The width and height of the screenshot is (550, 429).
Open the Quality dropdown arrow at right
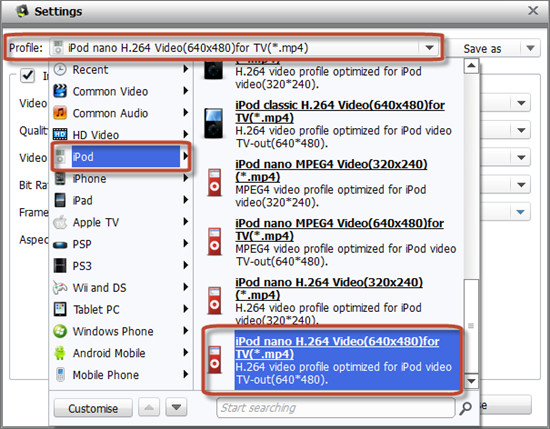point(521,130)
